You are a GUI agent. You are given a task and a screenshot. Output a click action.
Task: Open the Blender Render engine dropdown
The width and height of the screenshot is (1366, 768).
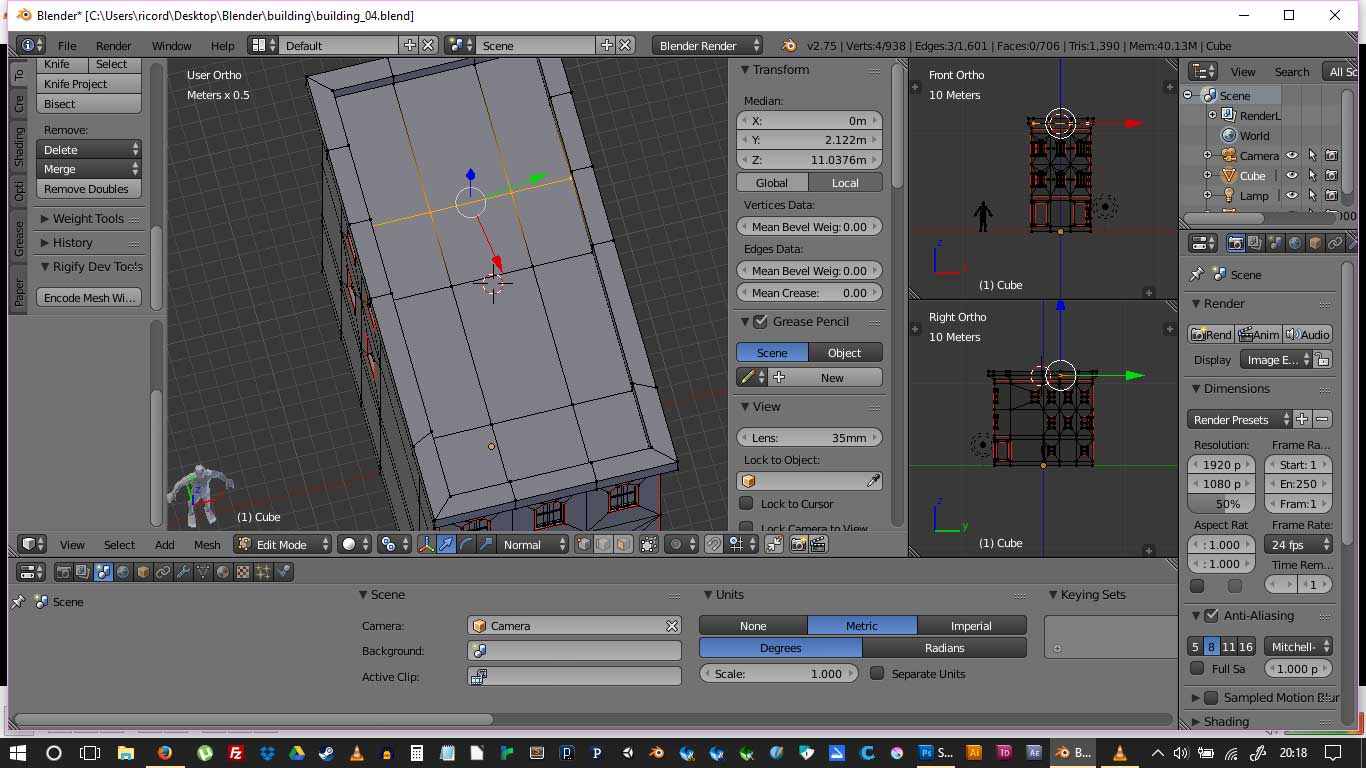(707, 45)
